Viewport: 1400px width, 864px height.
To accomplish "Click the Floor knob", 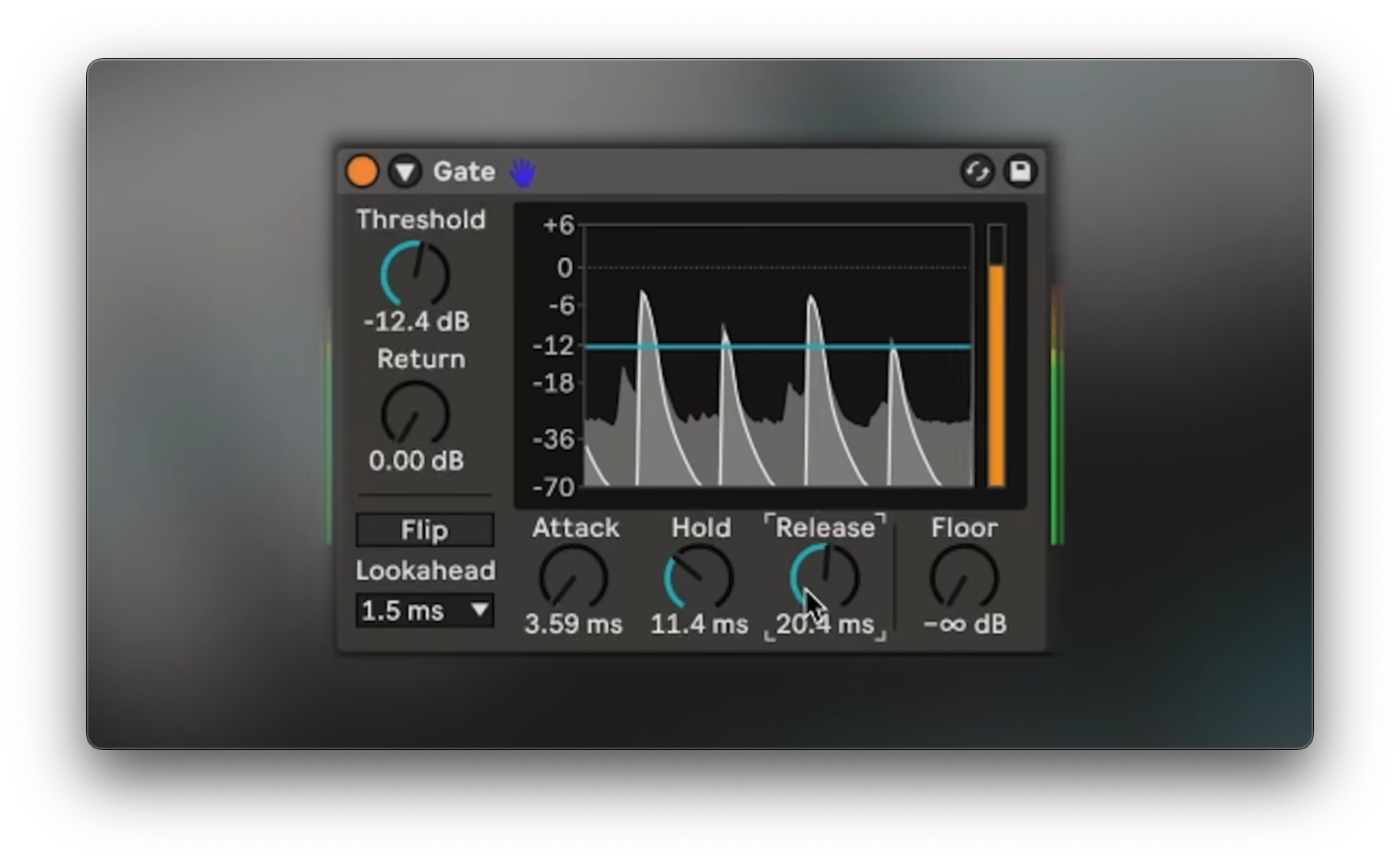I will tap(964, 579).
